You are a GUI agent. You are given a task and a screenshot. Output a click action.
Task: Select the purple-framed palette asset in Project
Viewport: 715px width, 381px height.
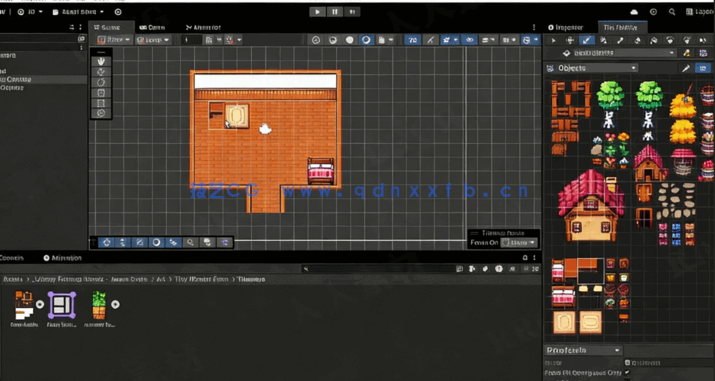click(x=62, y=305)
